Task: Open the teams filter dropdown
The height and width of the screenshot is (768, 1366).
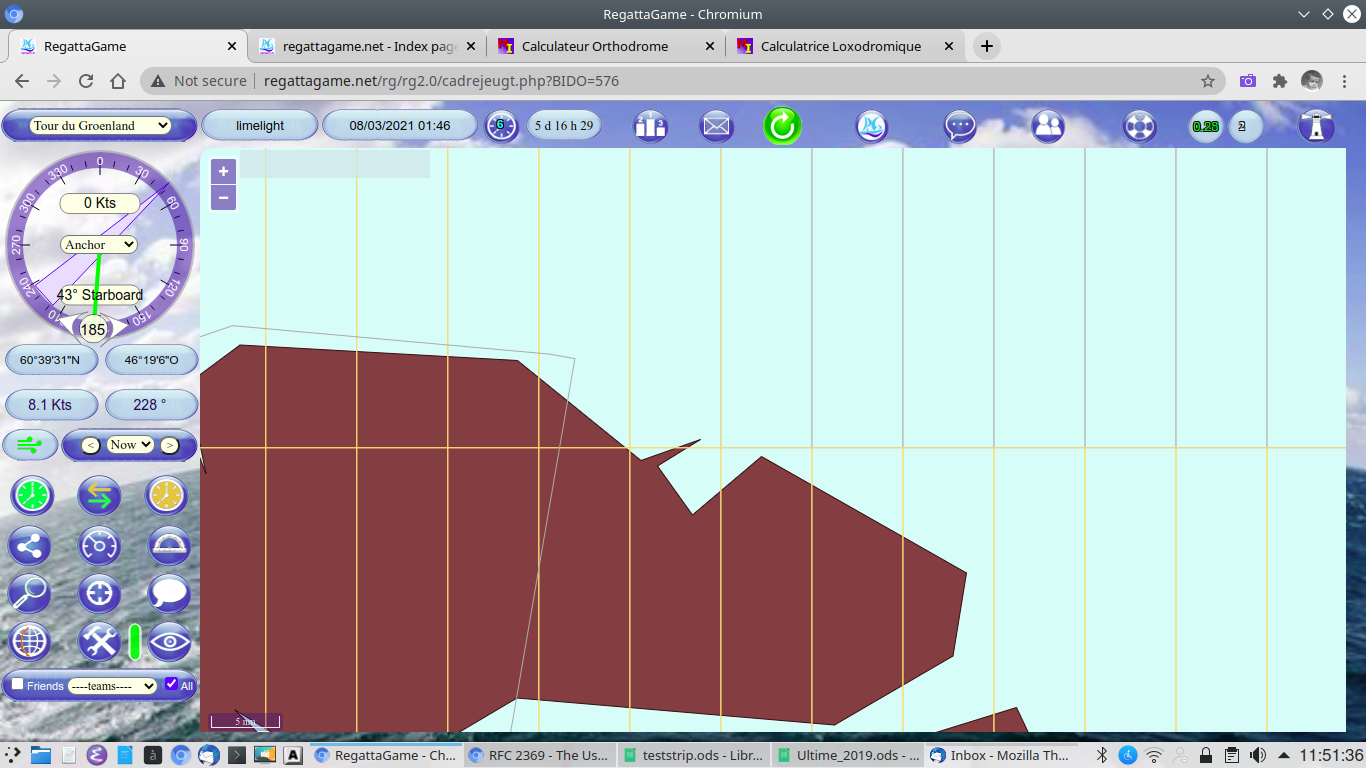Action: tap(112, 686)
